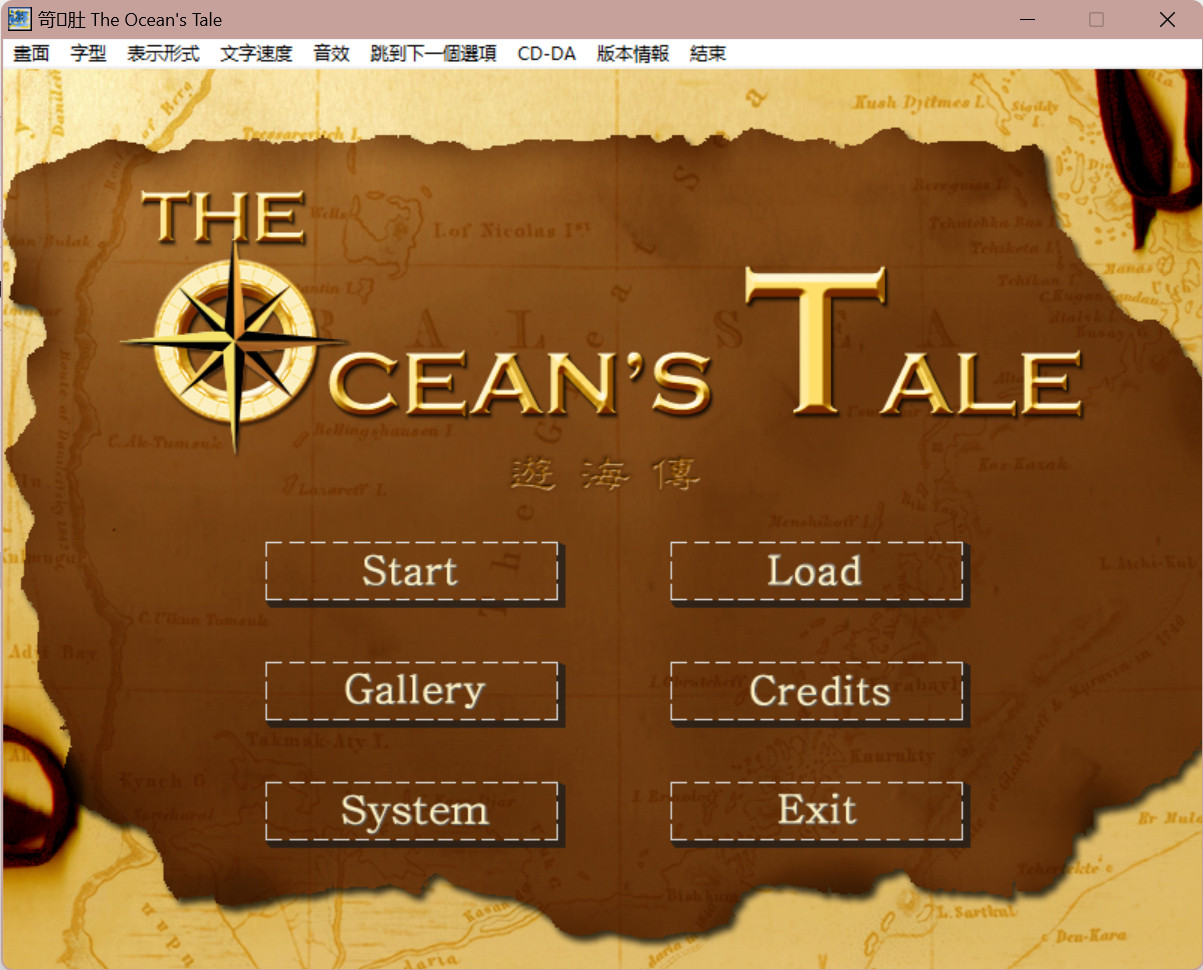
Task: View the Credits
Action: click(x=816, y=691)
